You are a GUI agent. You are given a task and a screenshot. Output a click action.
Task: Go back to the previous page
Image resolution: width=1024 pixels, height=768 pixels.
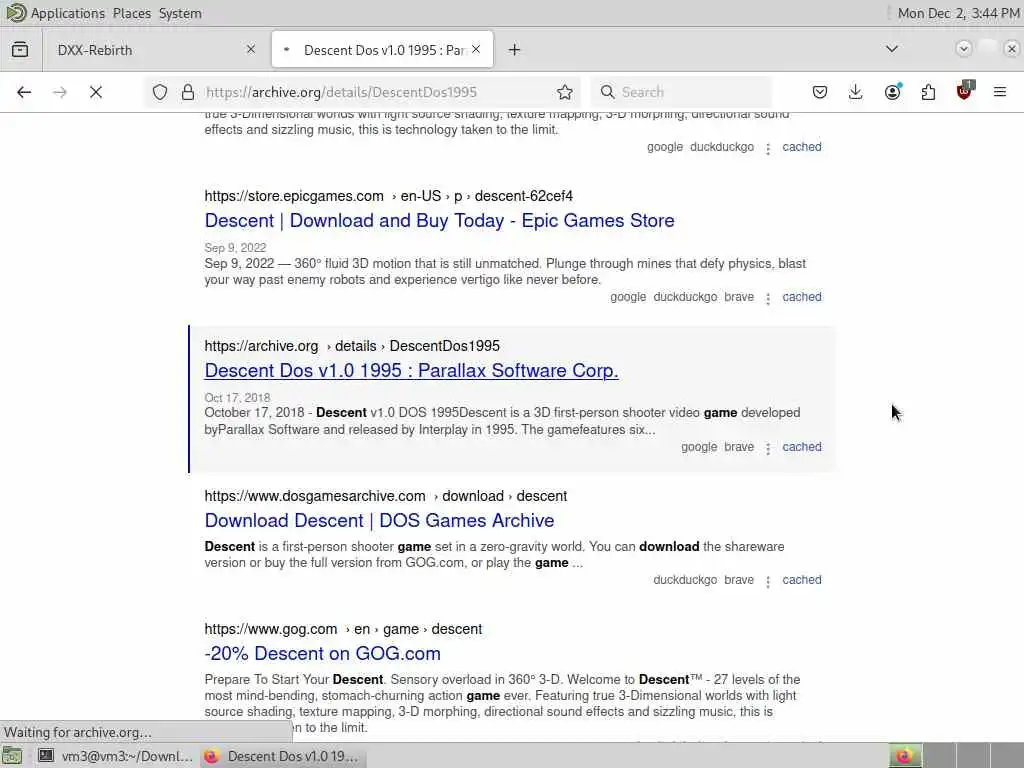click(x=24, y=92)
